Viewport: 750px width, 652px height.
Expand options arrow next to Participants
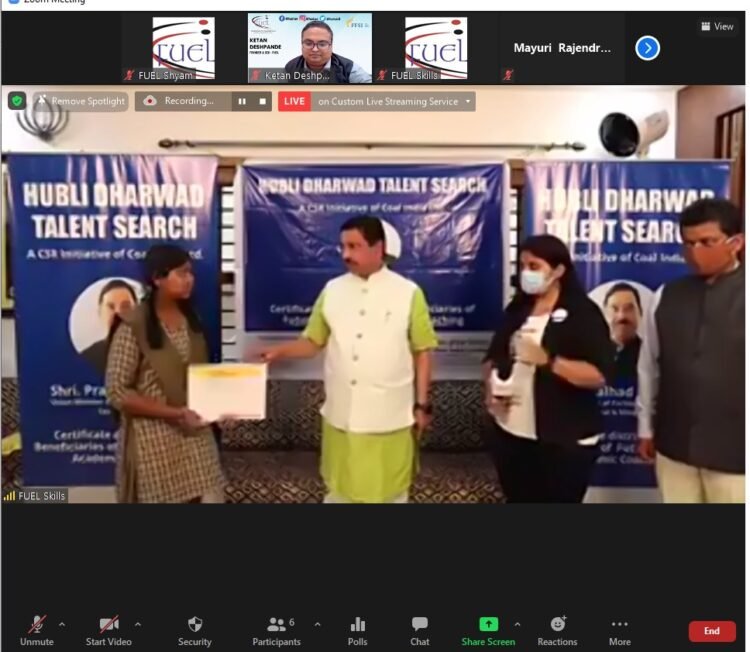pos(318,624)
